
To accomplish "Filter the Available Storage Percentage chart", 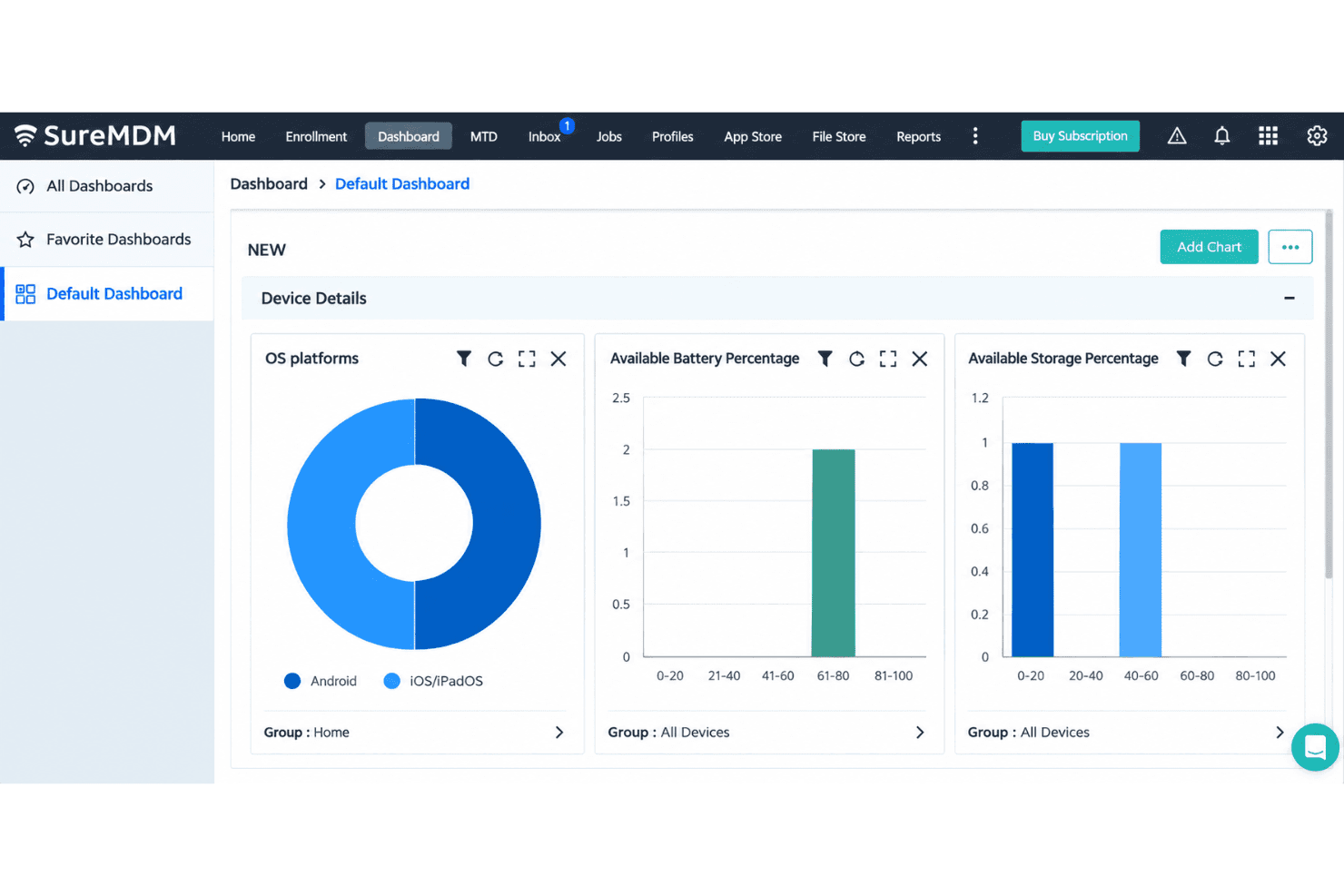I will pos(1183,359).
